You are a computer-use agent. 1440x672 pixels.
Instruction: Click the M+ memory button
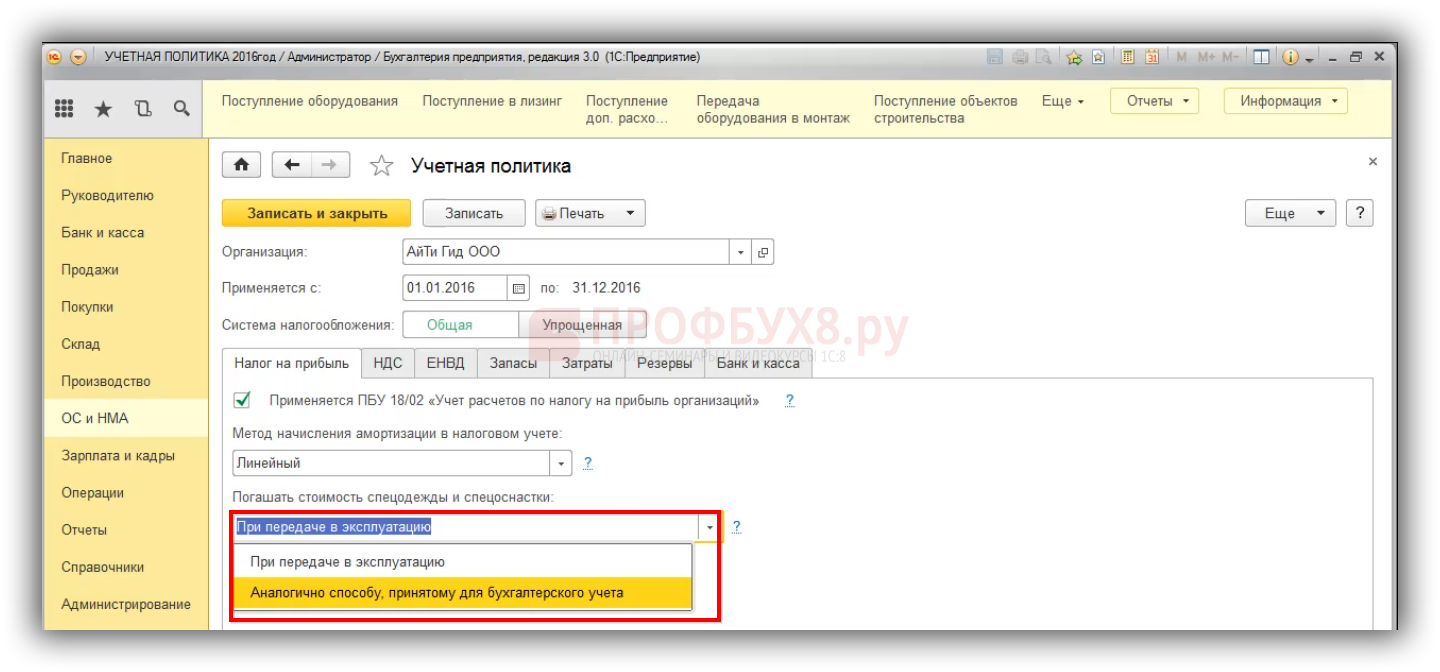tap(1205, 57)
